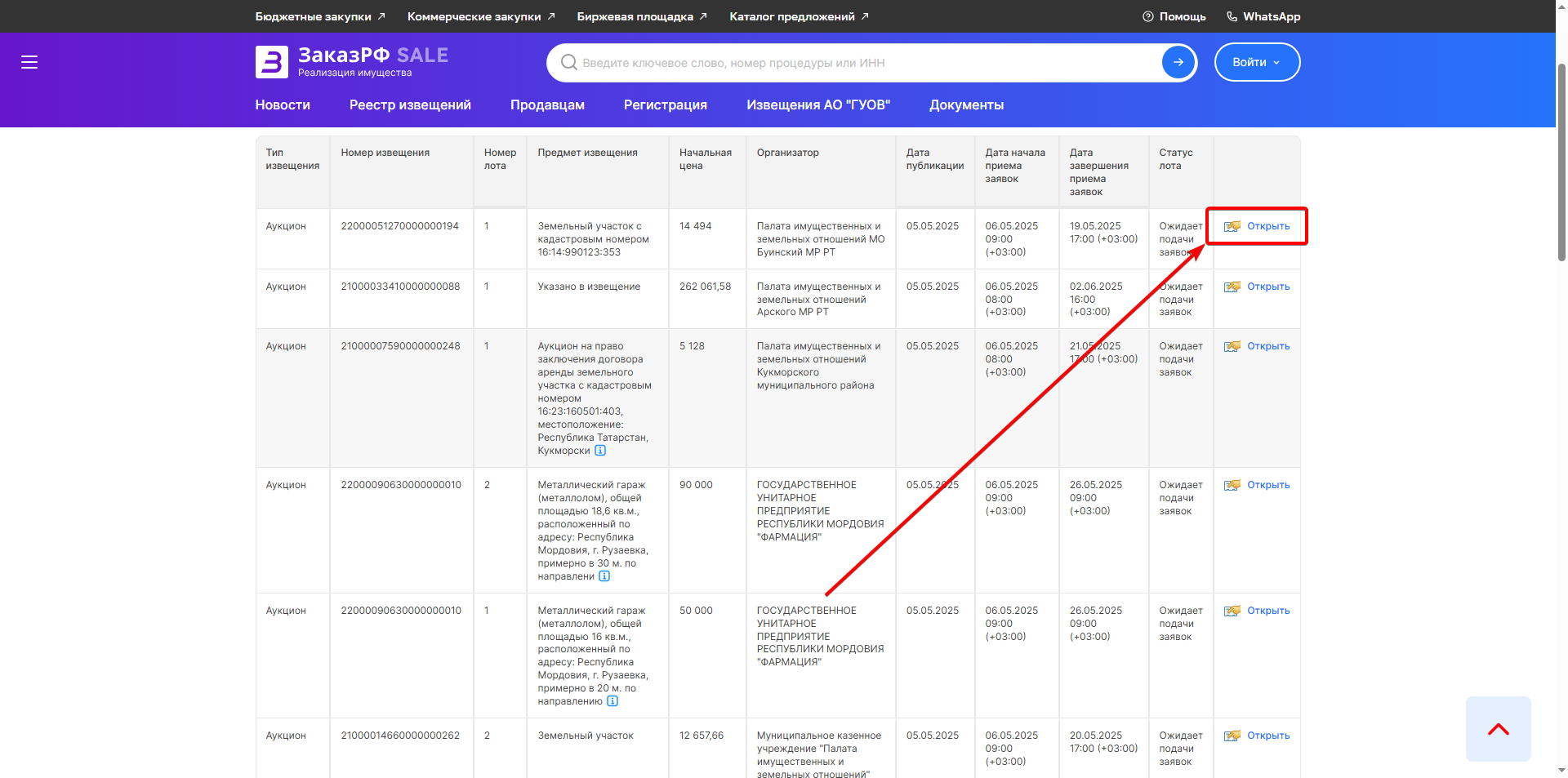The image size is (1568, 778).
Task: Show info icon for 18,6 кв.м. garage
Action: coord(604,576)
